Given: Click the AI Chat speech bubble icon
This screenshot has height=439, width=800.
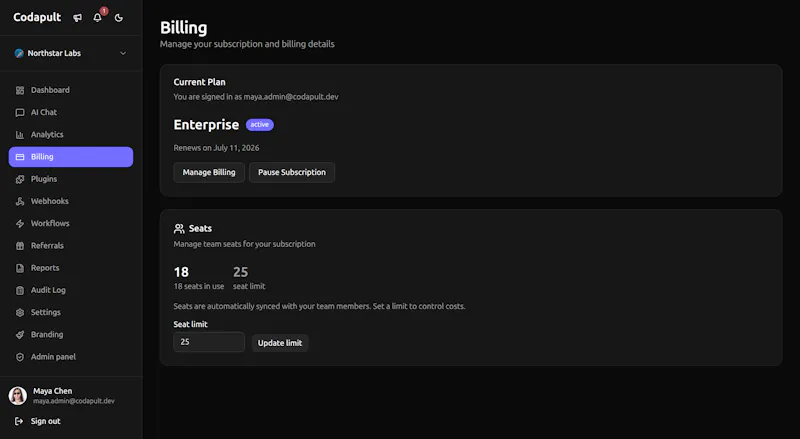Looking at the screenshot, I should [x=20, y=112].
